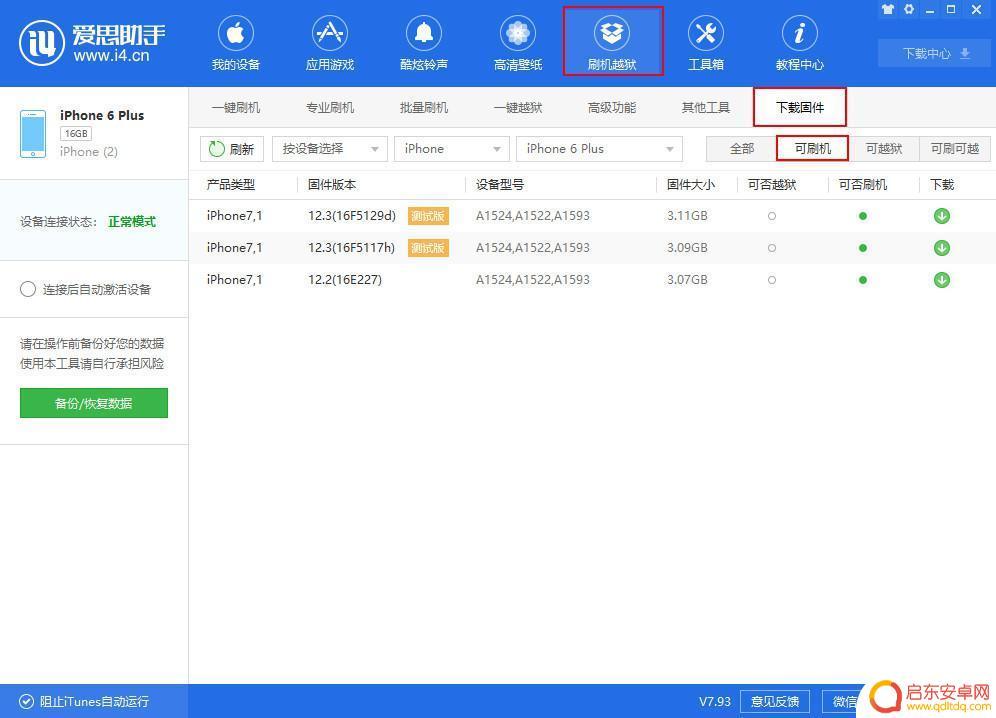Open 刷机越狱 flash and jailbreak section

pos(612,43)
